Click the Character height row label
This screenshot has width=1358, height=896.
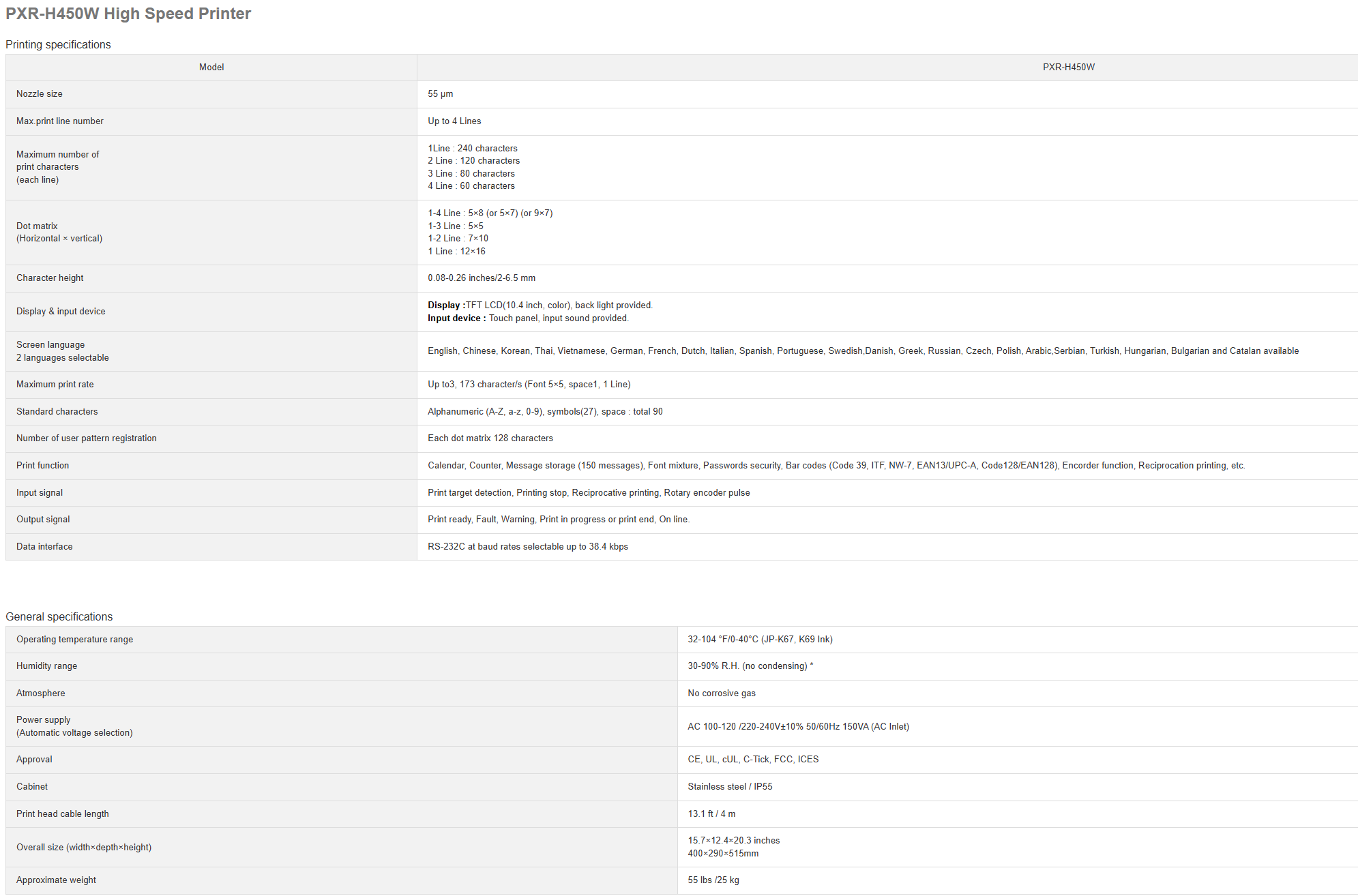tap(50, 278)
